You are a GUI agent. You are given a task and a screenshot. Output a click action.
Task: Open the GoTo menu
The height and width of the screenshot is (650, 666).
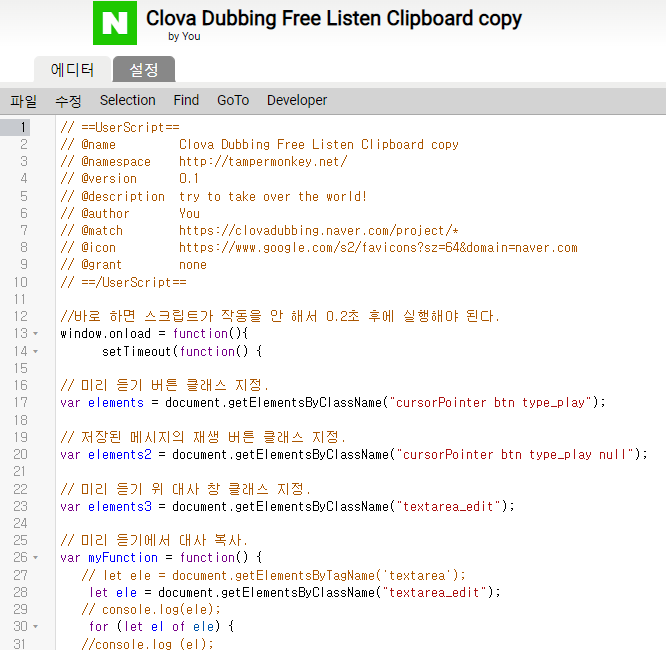coord(233,100)
